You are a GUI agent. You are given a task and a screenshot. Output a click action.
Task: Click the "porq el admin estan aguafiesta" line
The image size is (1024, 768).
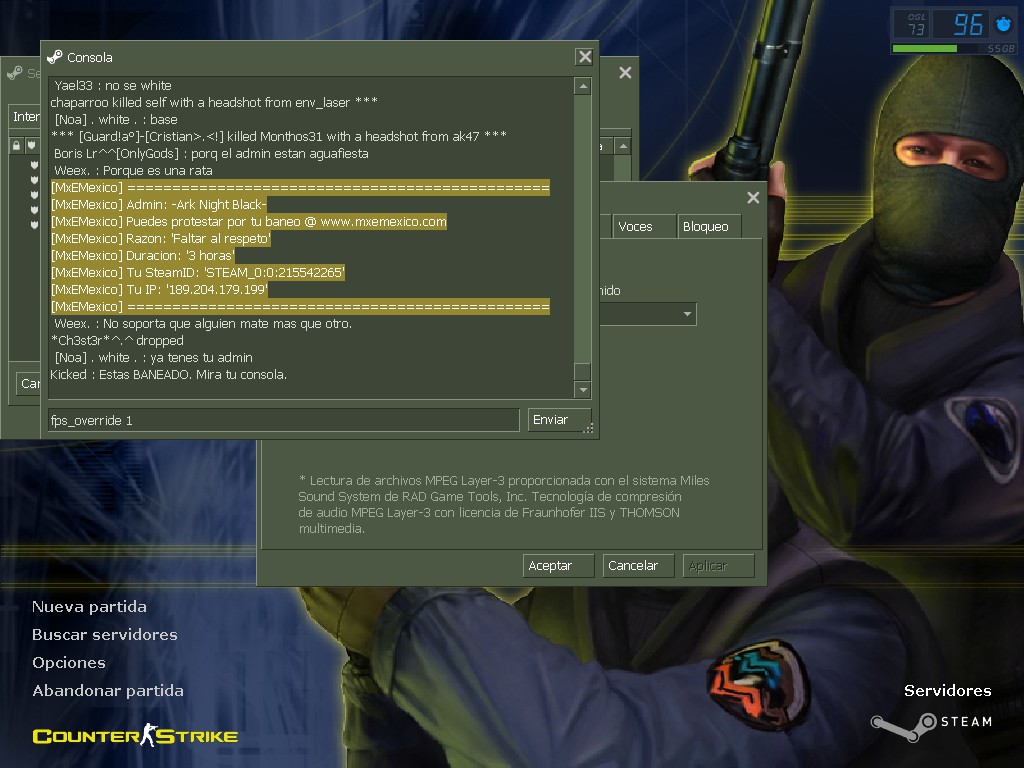pyautogui.click(x=212, y=153)
